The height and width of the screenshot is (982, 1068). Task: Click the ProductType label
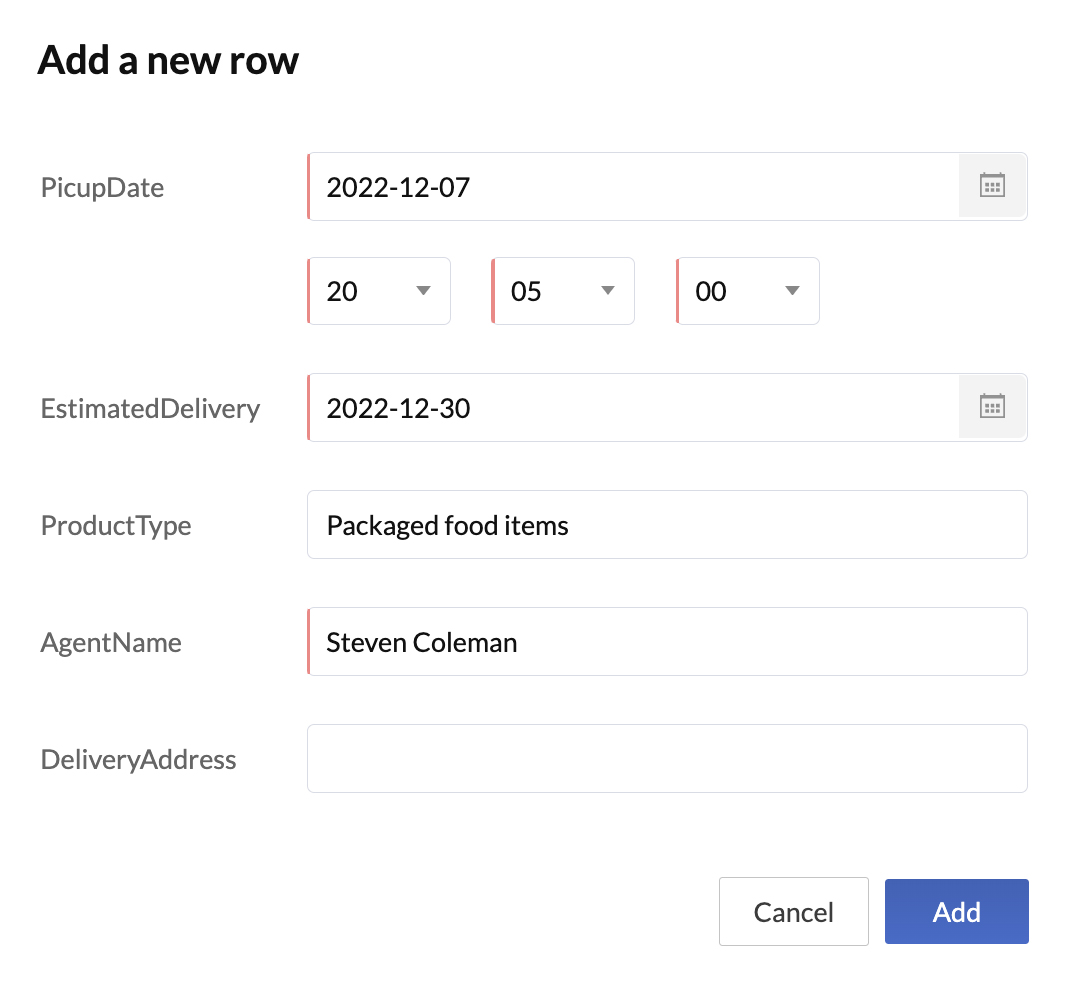click(x=116, y=525)
